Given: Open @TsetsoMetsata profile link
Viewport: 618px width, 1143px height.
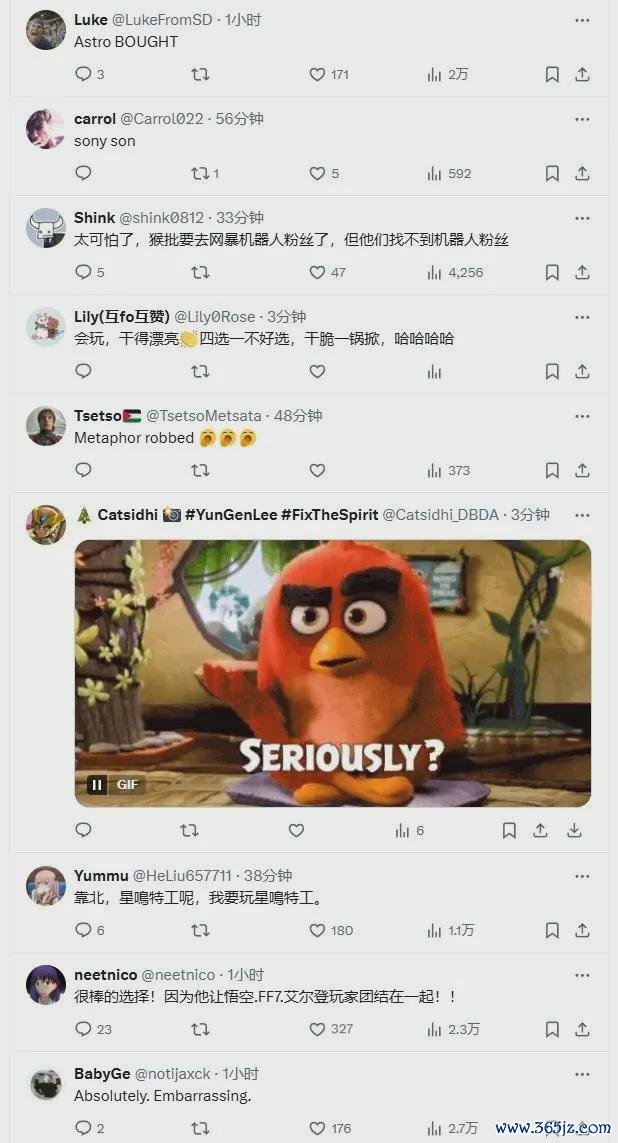Looking at the screenshot, I should [x=204, y=416].
